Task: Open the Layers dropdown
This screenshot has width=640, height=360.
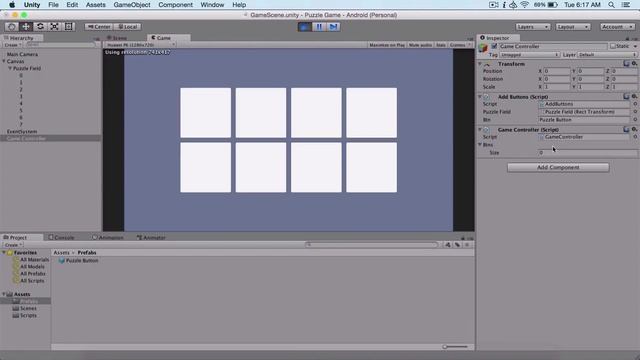Action: pyautogui.click(x=532, y=27)
